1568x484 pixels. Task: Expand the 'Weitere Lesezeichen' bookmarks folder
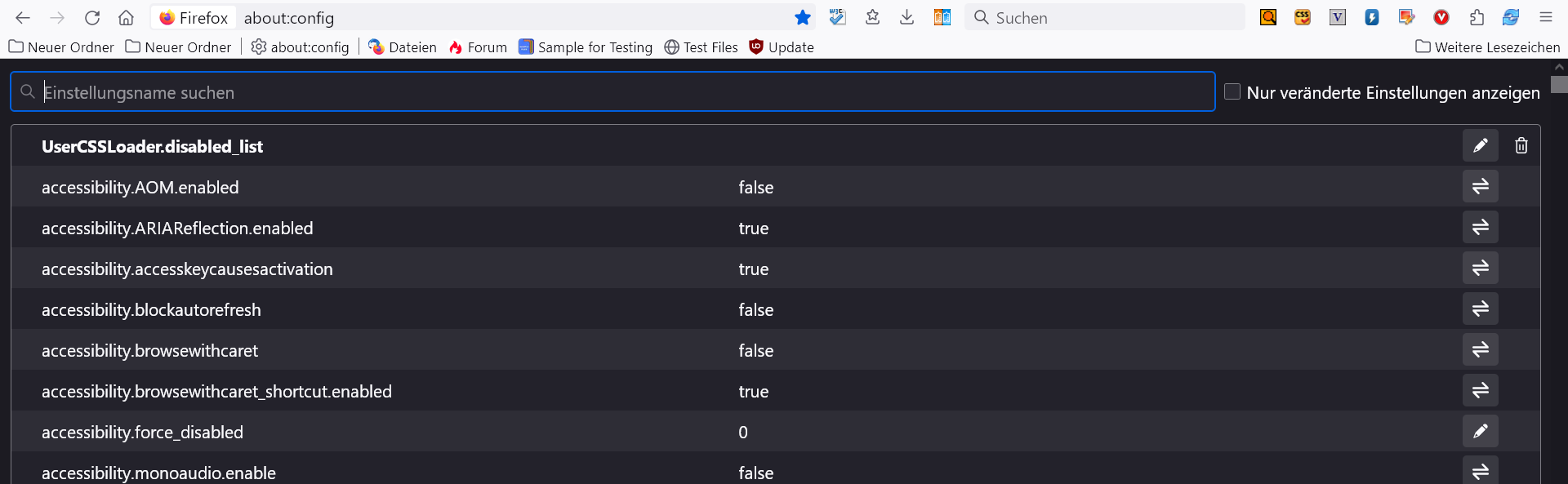click(x=1487, y=47)
